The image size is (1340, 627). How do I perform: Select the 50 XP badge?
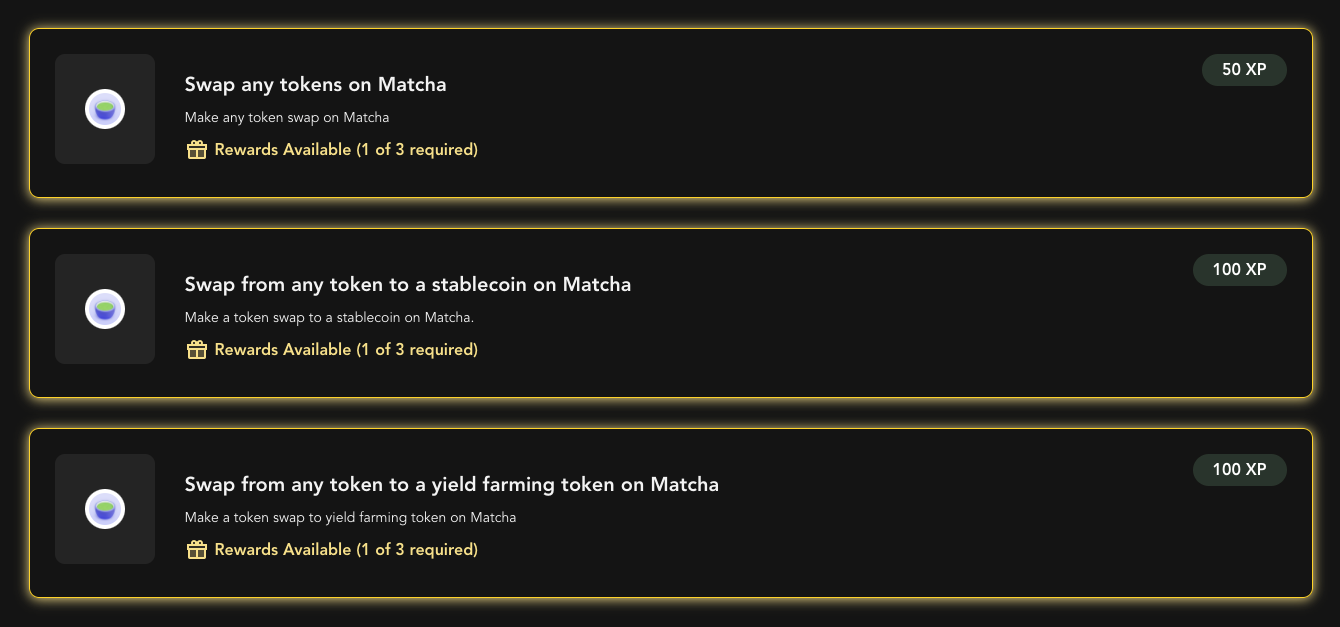1244,70
